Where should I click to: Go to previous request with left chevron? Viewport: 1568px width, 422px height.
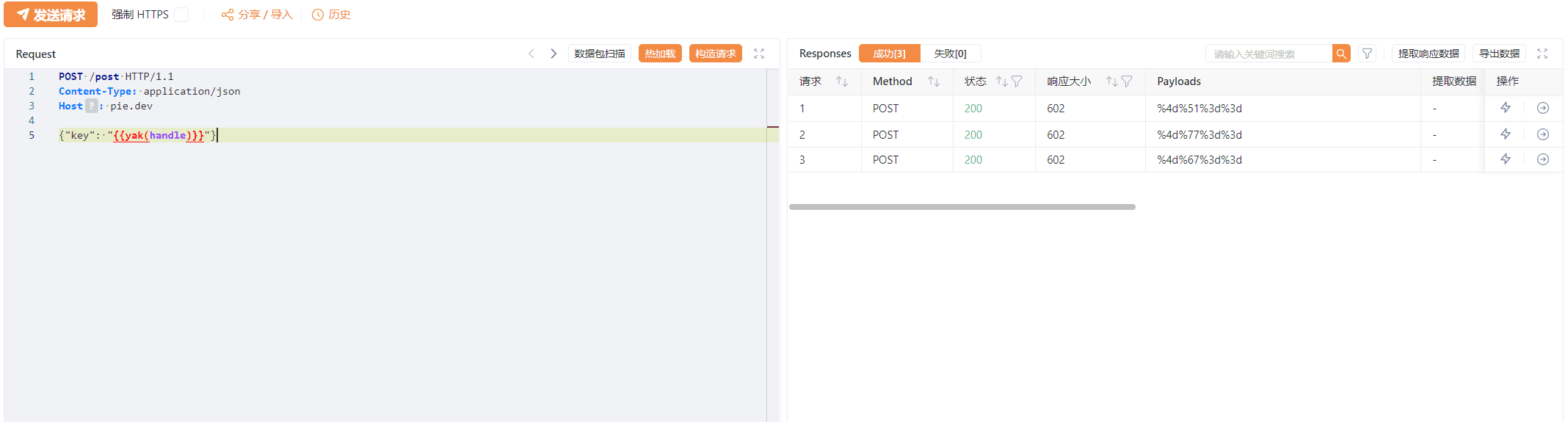point(531,54)
